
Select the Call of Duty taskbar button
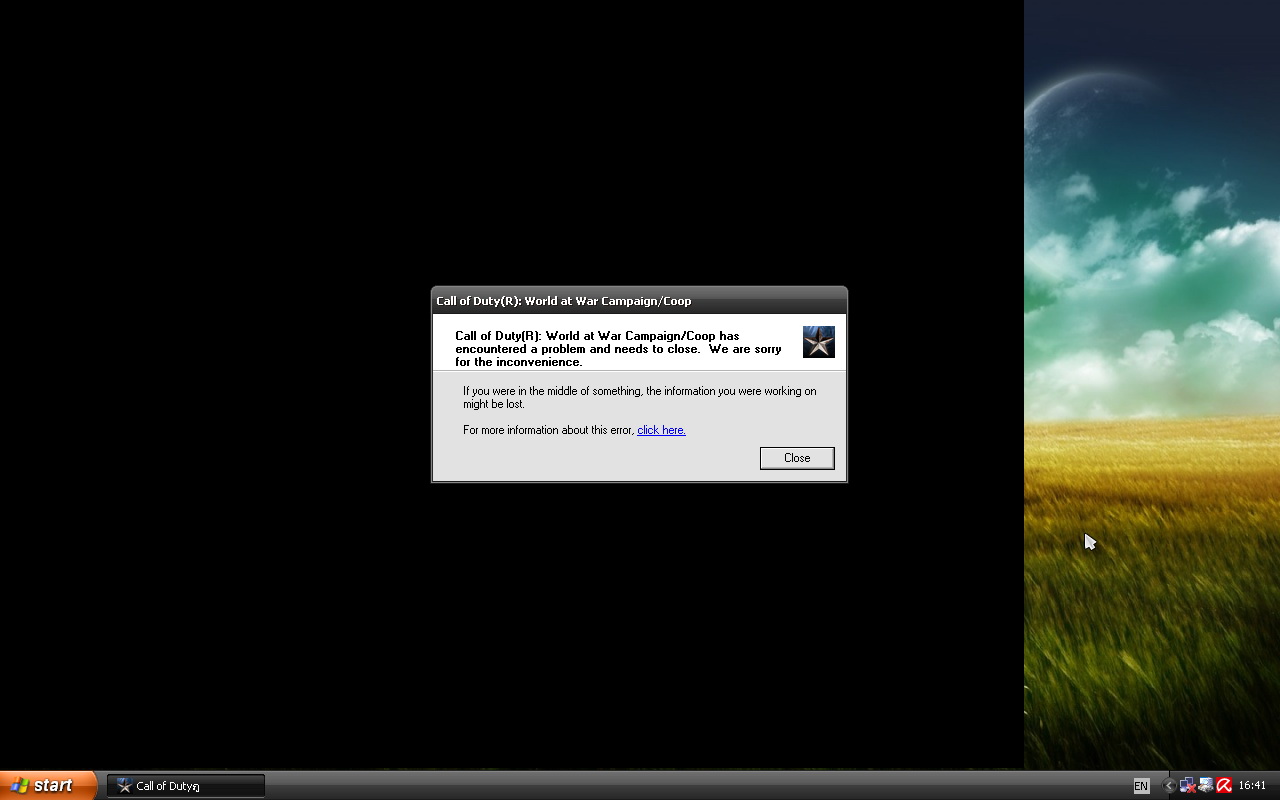pyautogui.click(x=186, y=786)
